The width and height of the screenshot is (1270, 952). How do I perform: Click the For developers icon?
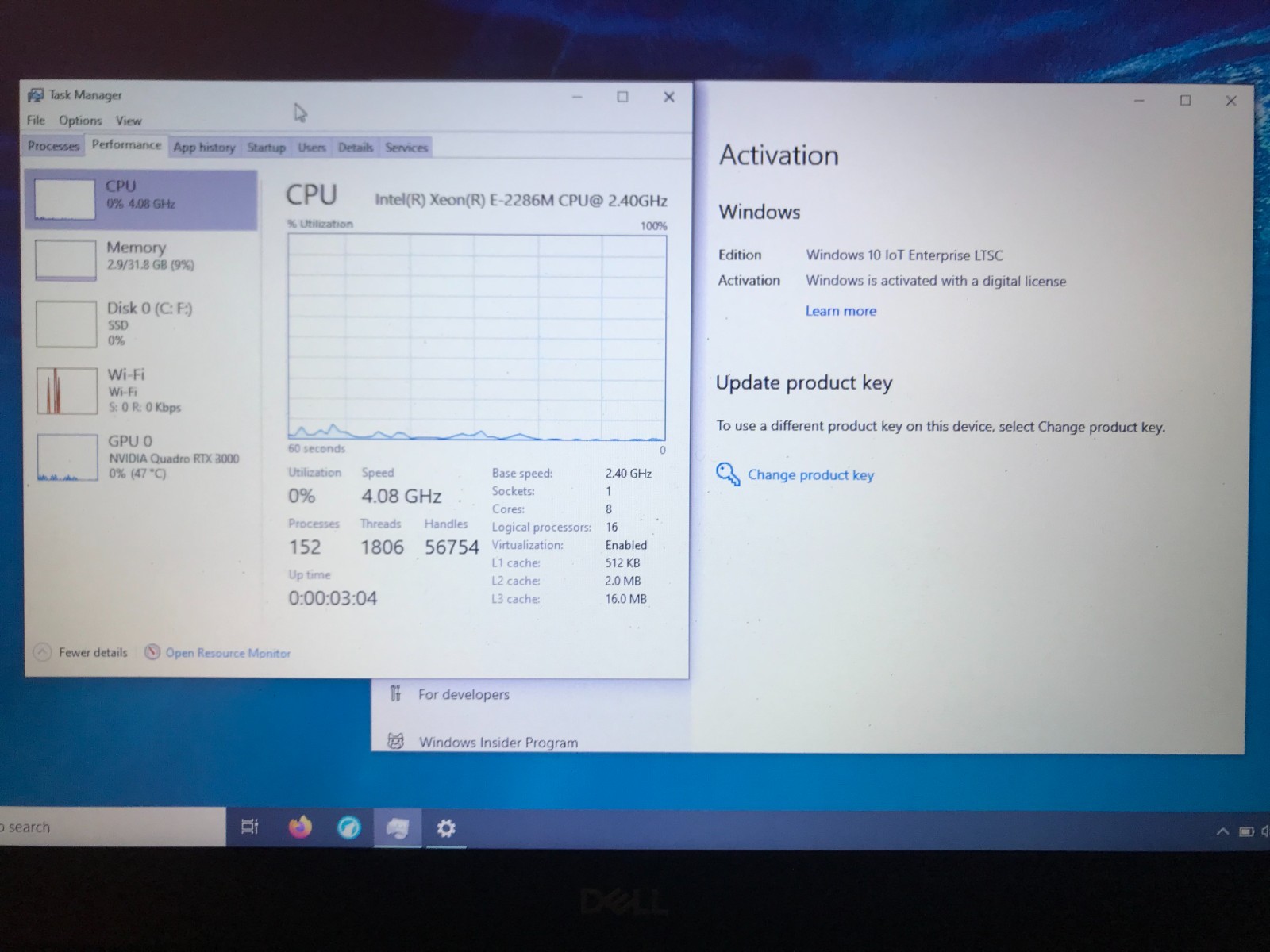pyautogui.click(x=395, y=693)
